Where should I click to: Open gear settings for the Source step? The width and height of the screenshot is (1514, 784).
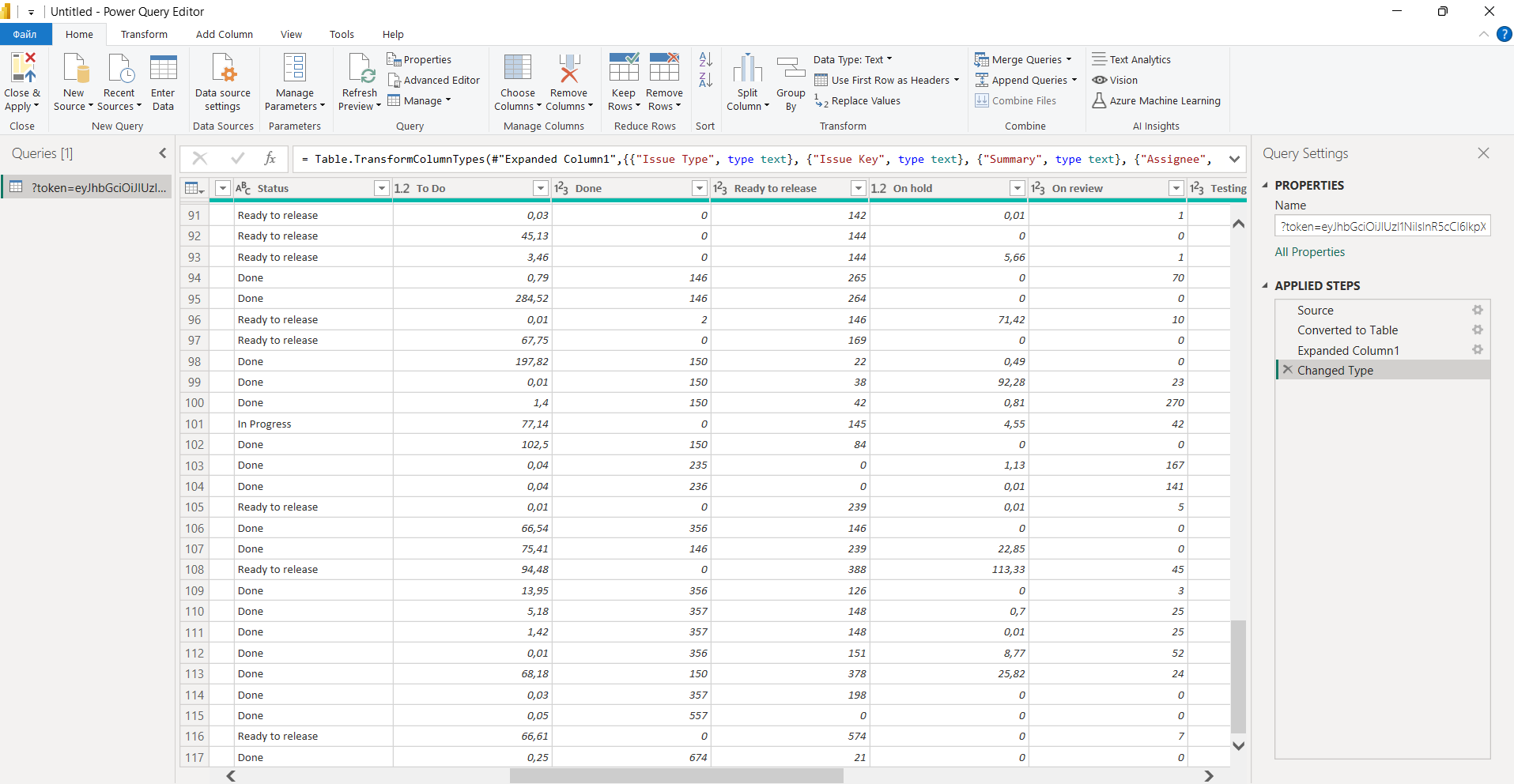pos(1477,310)
